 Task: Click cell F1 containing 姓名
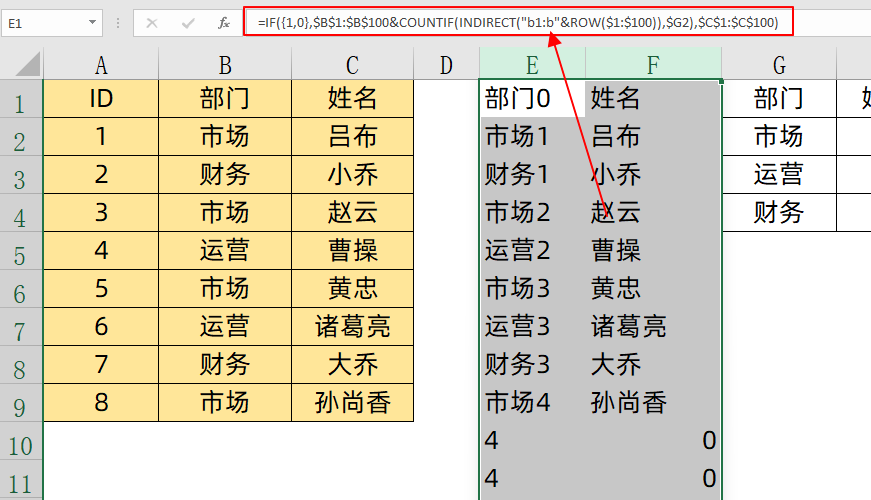[653, 99]
